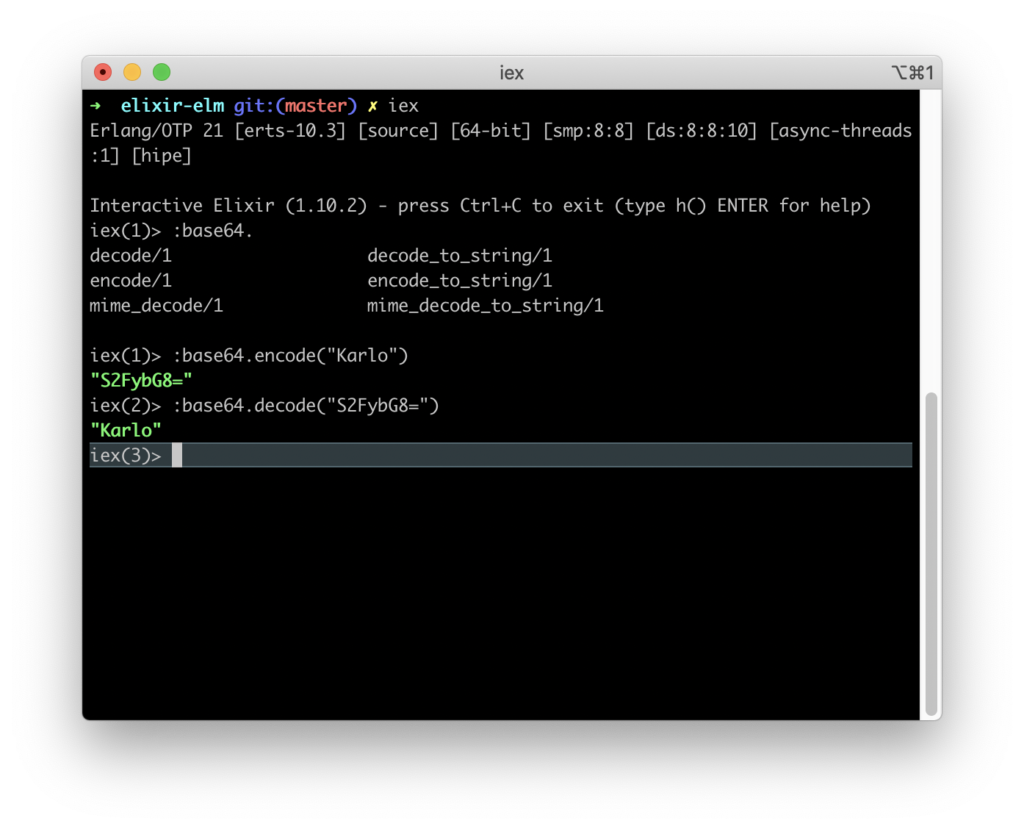Click the mime_decode/1 completion entry
This screenshot has width=1024, height=829.
click(x=156, y=306)
